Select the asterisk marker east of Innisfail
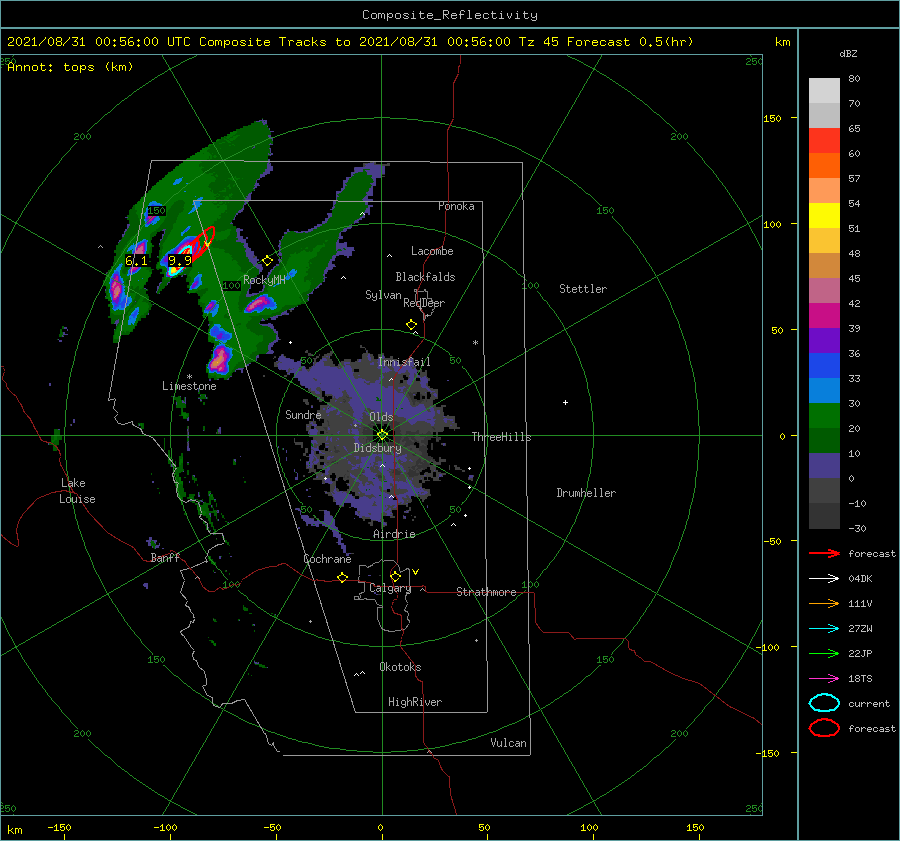This screenshot has height=841, width=900. pyautogui.click(x=475, y=343)
